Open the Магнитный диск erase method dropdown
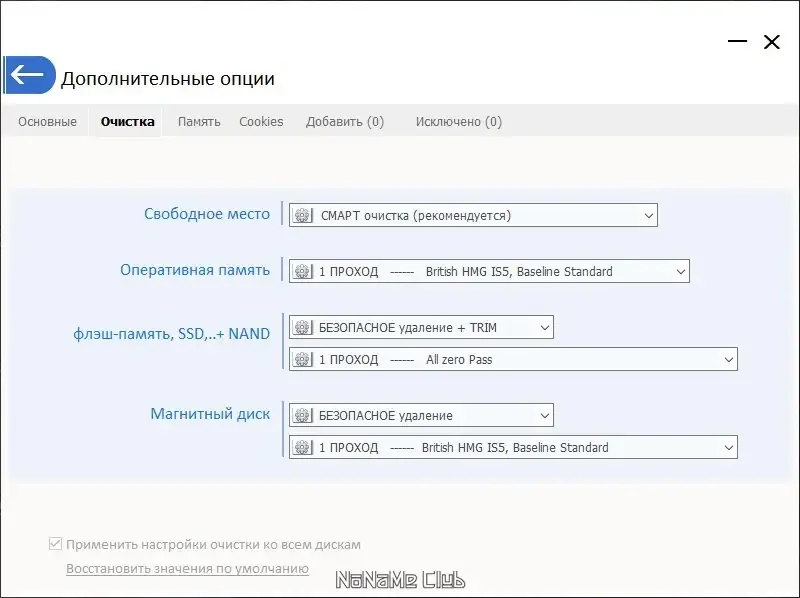This screenshot has width=800, height=598. 545,414
